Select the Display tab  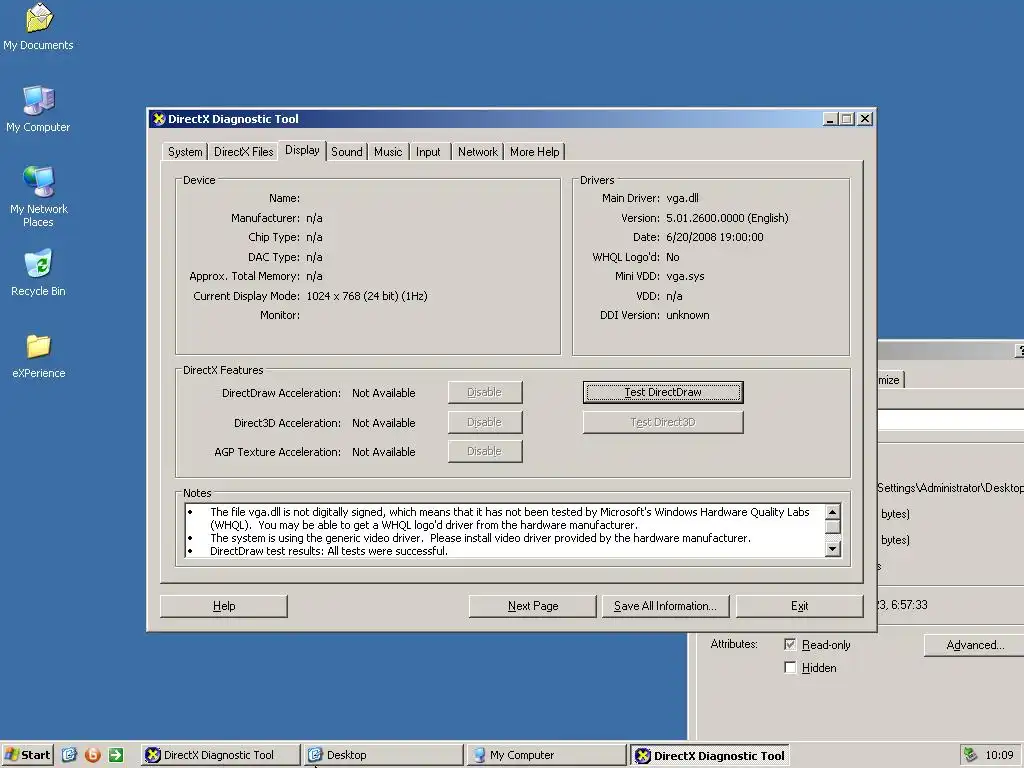pyautogui.click(x=302, y=150)
